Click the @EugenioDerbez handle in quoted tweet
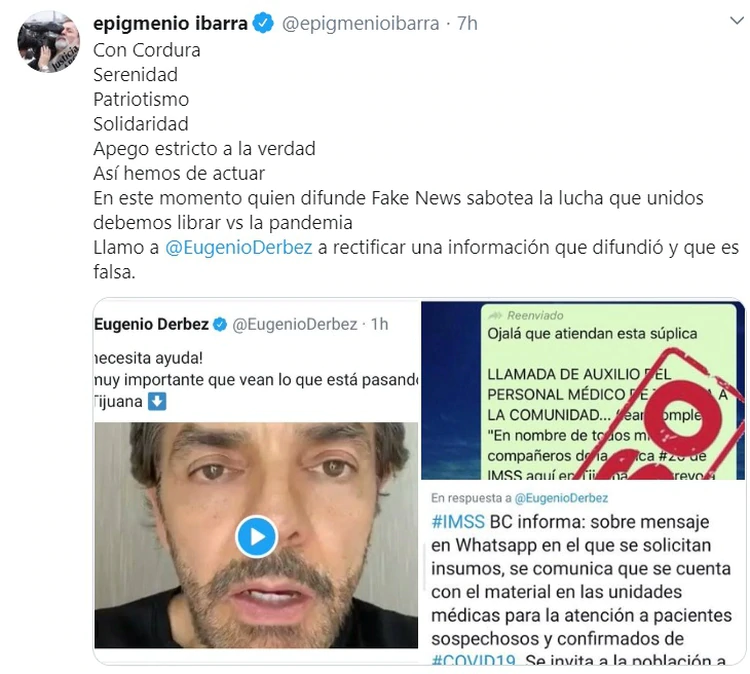Viewport: 750px width, 674px height. coord(295,324)
